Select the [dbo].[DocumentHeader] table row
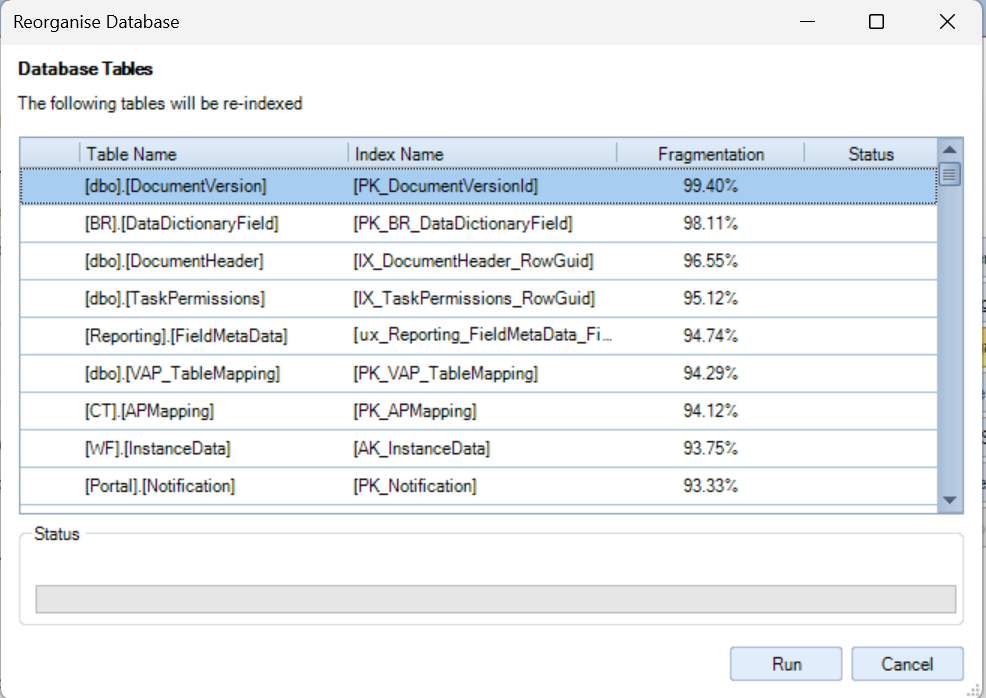The height and width of the screenshot is (698, 986). [174, 261]
